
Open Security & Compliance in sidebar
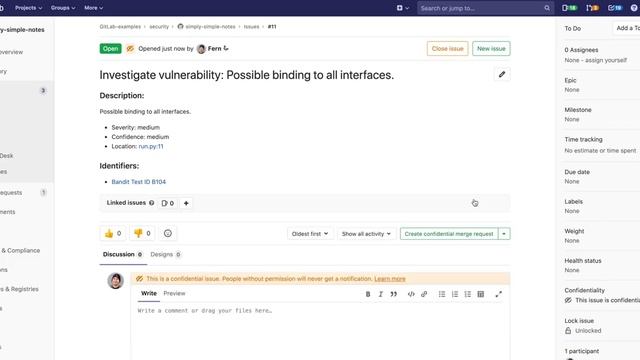pos(20,250)
